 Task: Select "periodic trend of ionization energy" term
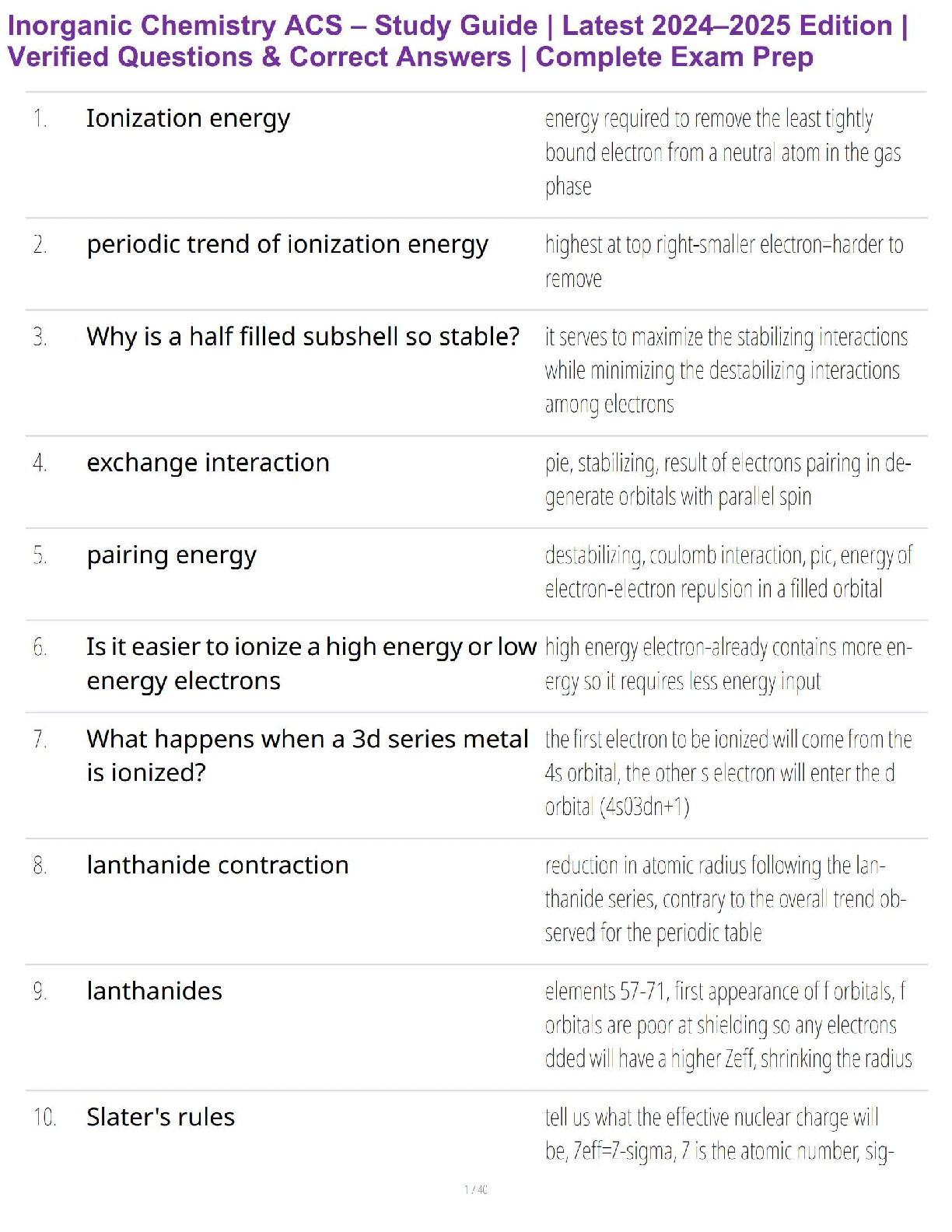pyautogui.click(x=287, y=244)
